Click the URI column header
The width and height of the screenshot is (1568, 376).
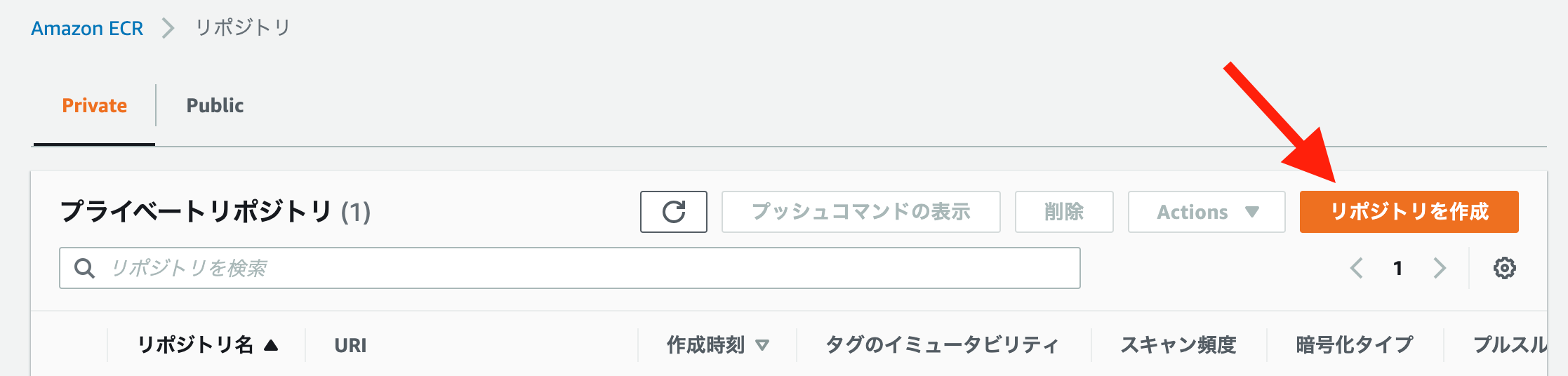pos(350,345)
